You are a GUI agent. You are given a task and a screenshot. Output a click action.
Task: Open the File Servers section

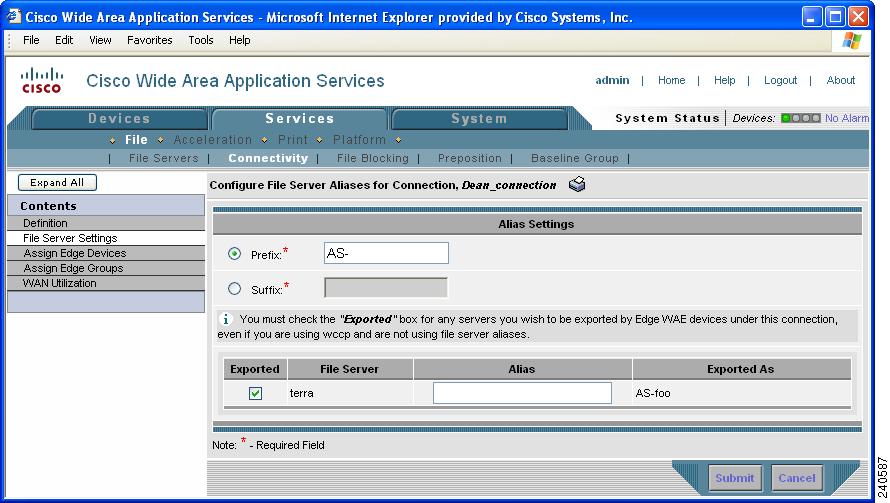(163, 158)
